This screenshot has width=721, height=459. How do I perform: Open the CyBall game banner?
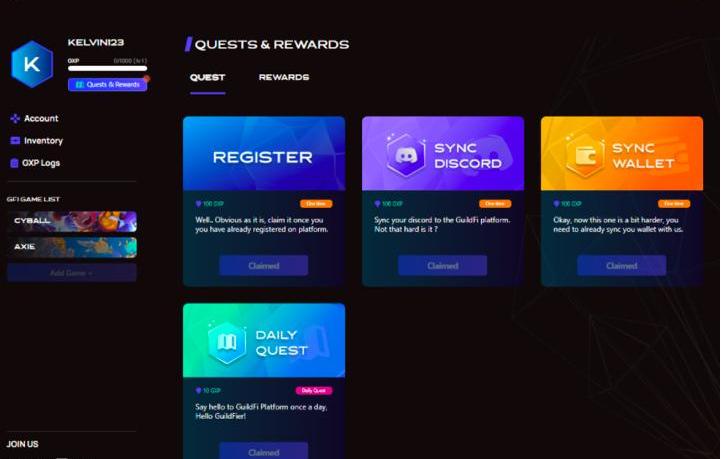72,221
